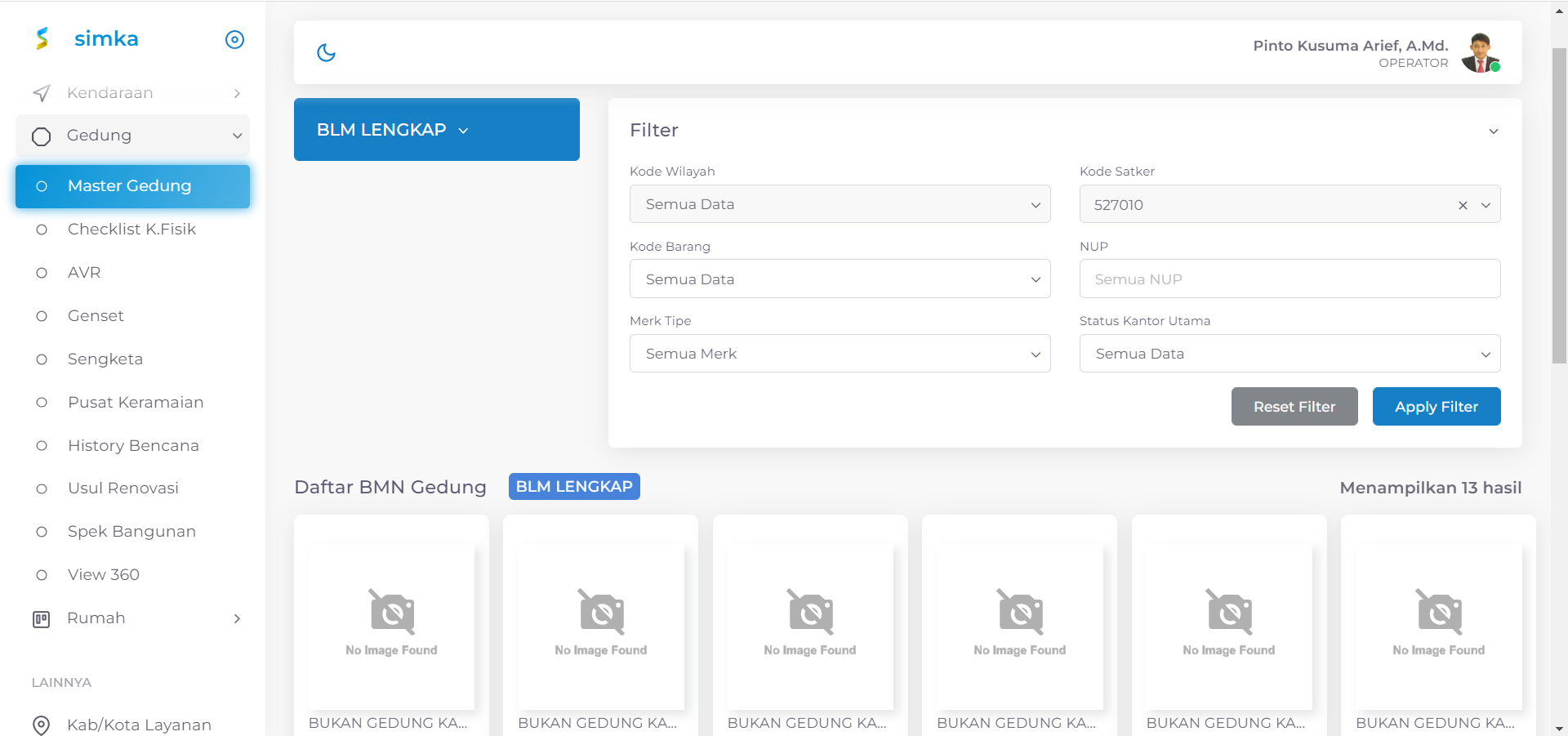This screenshot has height=736, width=1568.
Task: Open fifth BUKAN GEDUNG card thumbnail
Action: tap(1229, 627)
